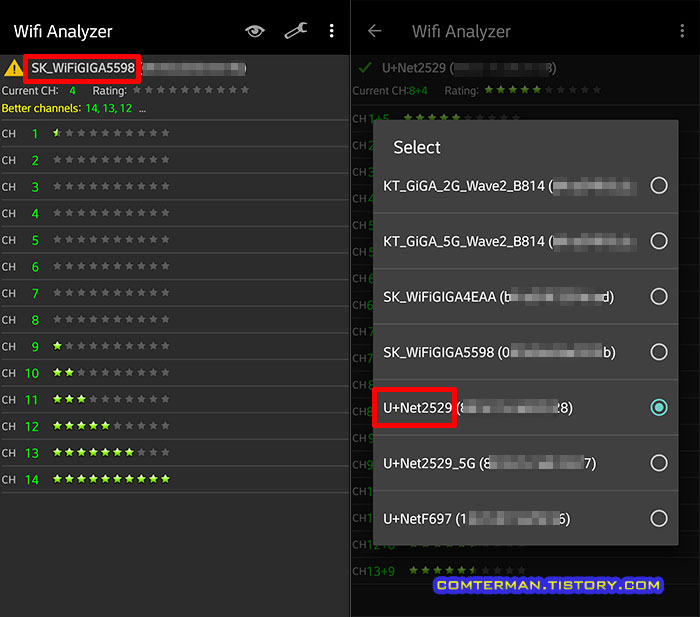Tap Better channels: 14, 13, 12 text

[67, 108]
